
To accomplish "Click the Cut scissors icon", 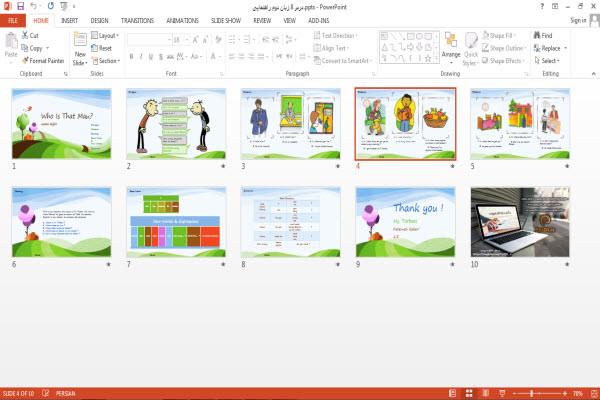I will click(25, 35).
